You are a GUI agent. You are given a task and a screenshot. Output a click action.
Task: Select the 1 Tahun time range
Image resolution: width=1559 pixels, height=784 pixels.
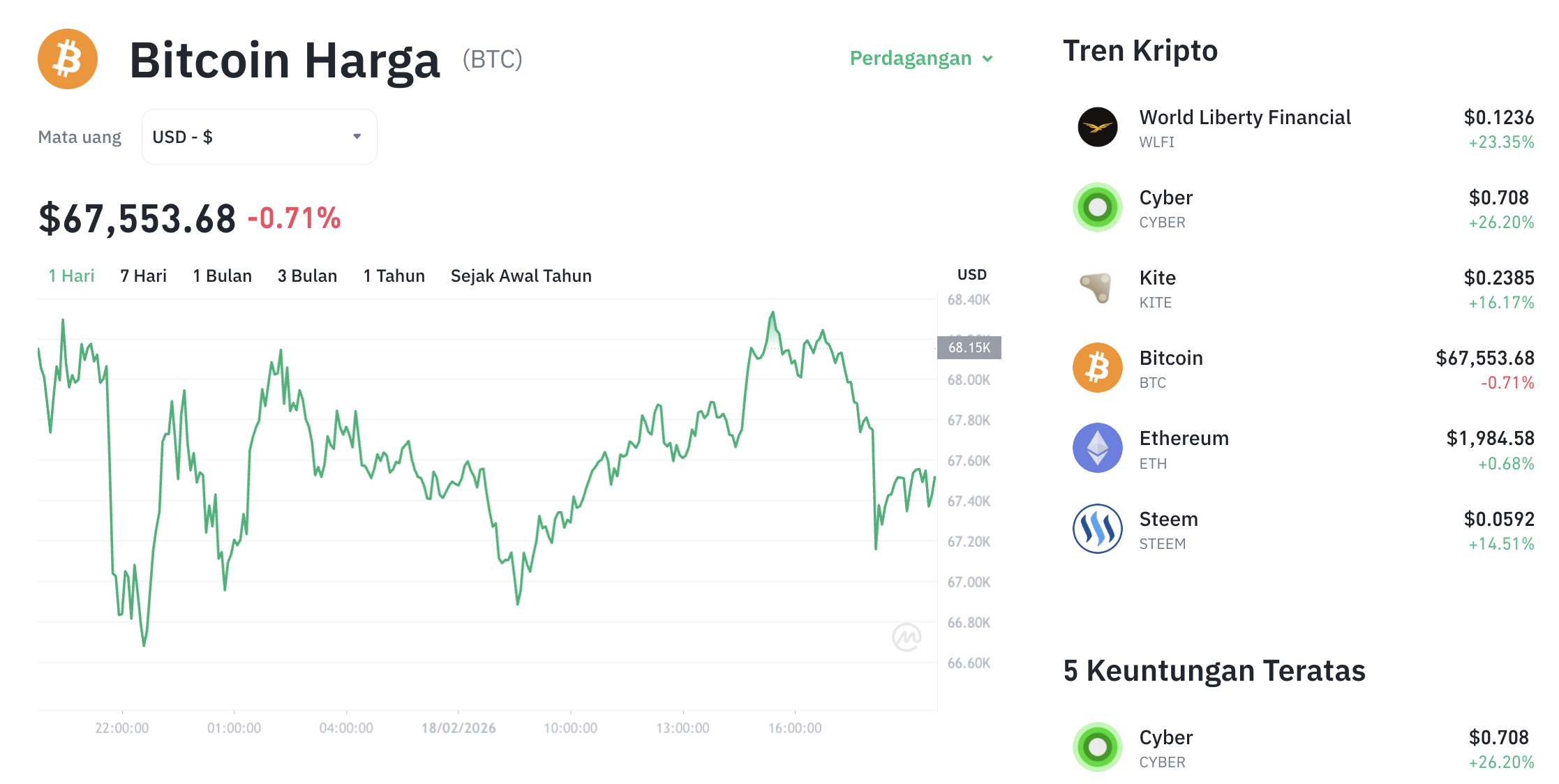(x=394, y=276)
